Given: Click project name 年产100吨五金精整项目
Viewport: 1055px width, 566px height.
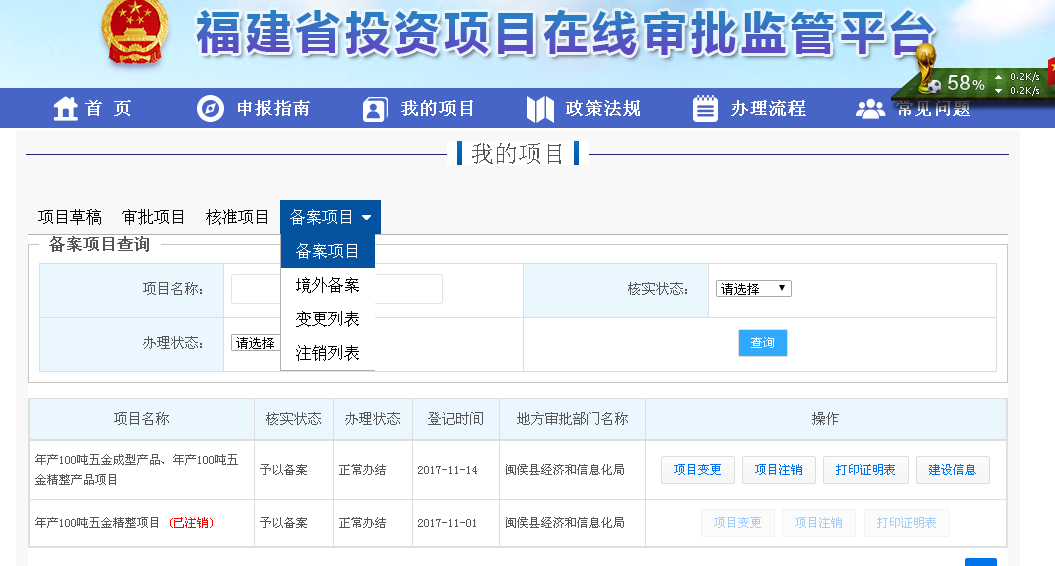Looking at the screenshot, I should pos(98,523).
